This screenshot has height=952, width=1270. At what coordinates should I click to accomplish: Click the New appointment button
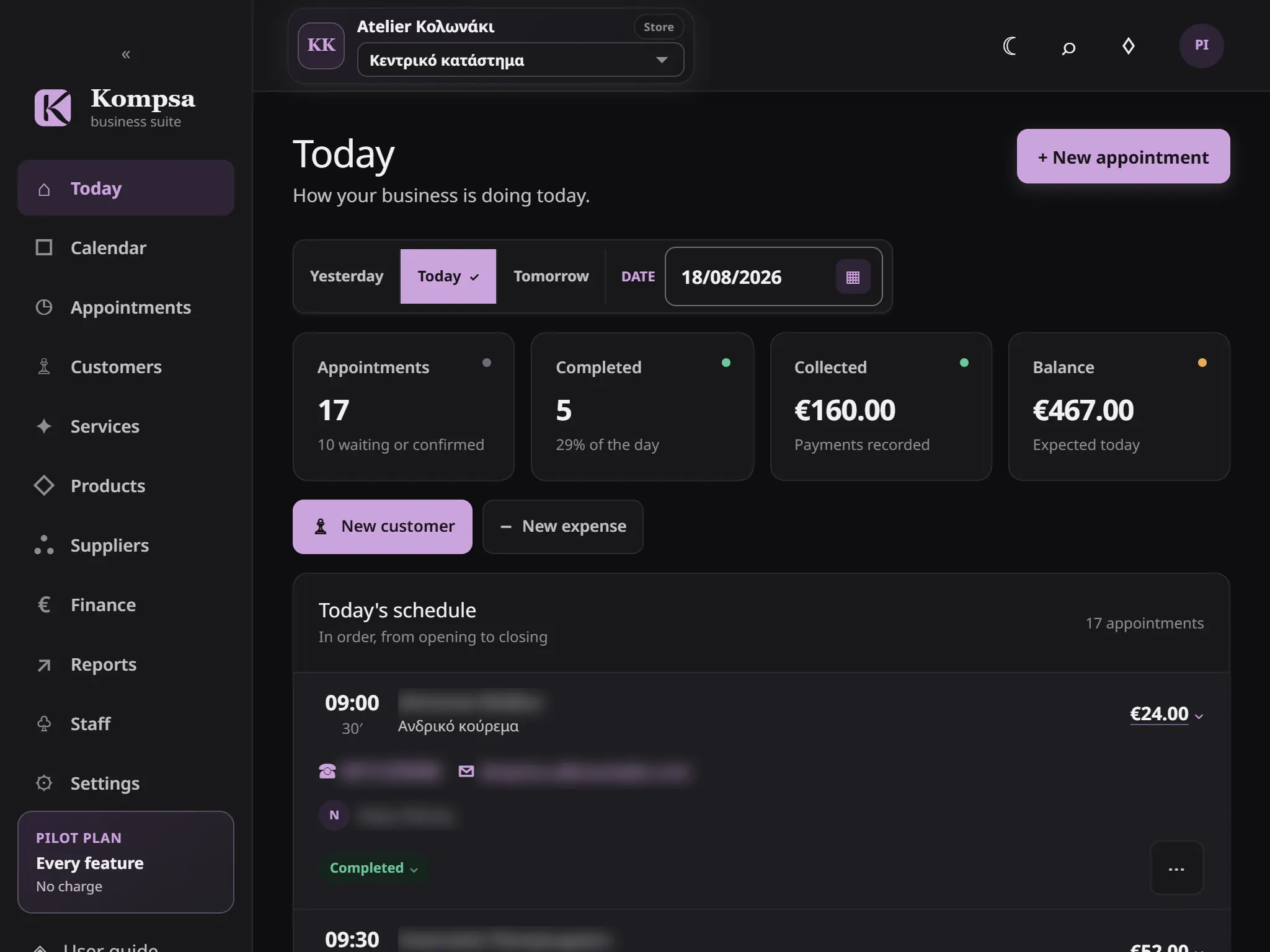click(x=1123, y=156)
